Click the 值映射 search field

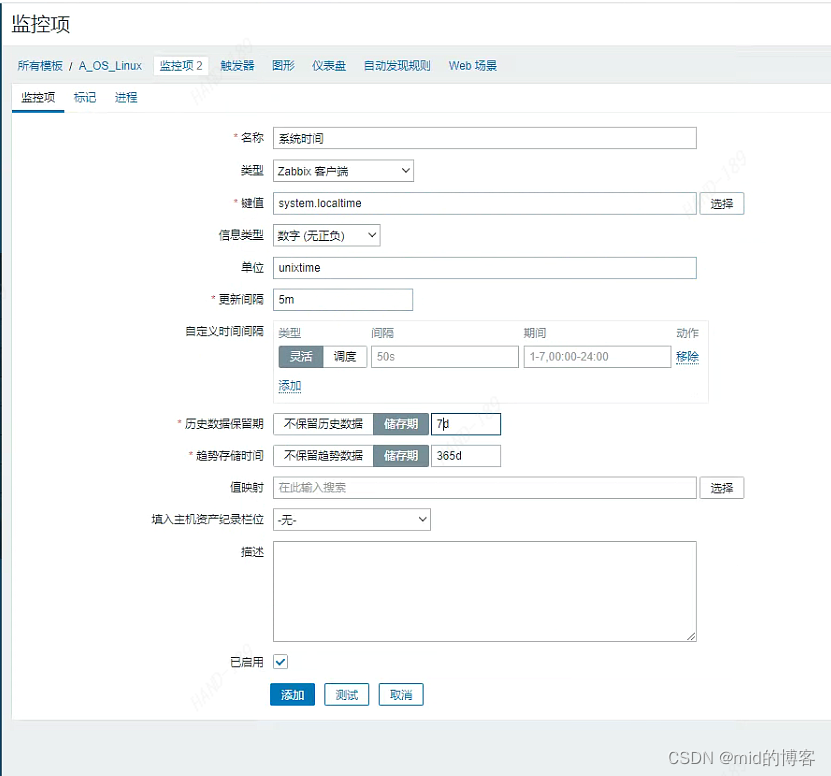484,488
